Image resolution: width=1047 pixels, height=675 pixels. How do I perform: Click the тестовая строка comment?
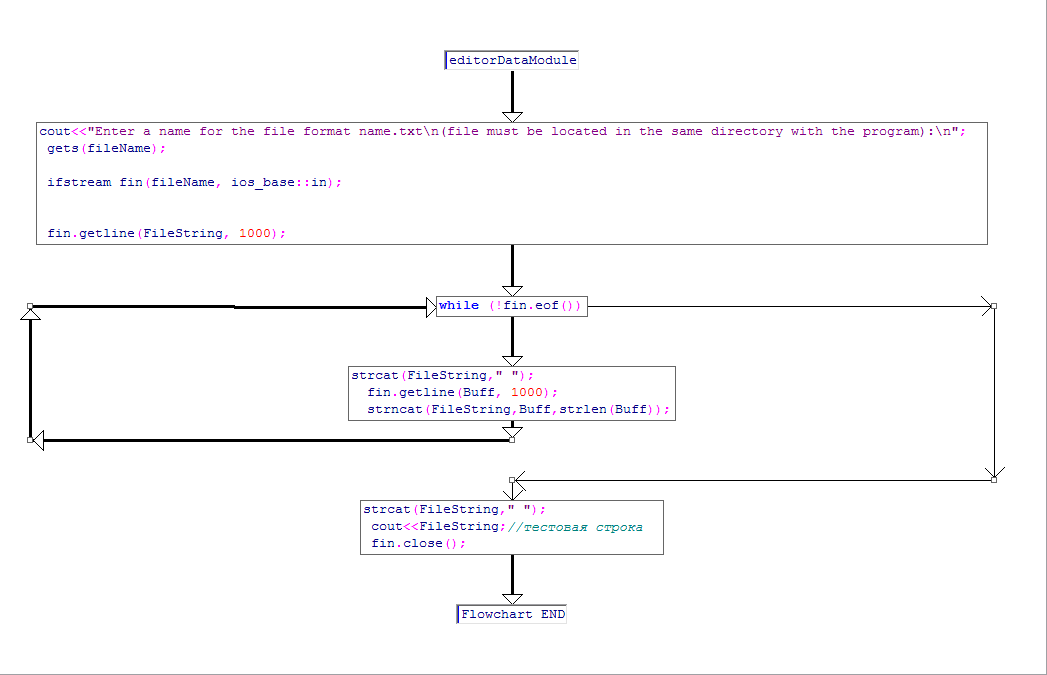point(575,527)
